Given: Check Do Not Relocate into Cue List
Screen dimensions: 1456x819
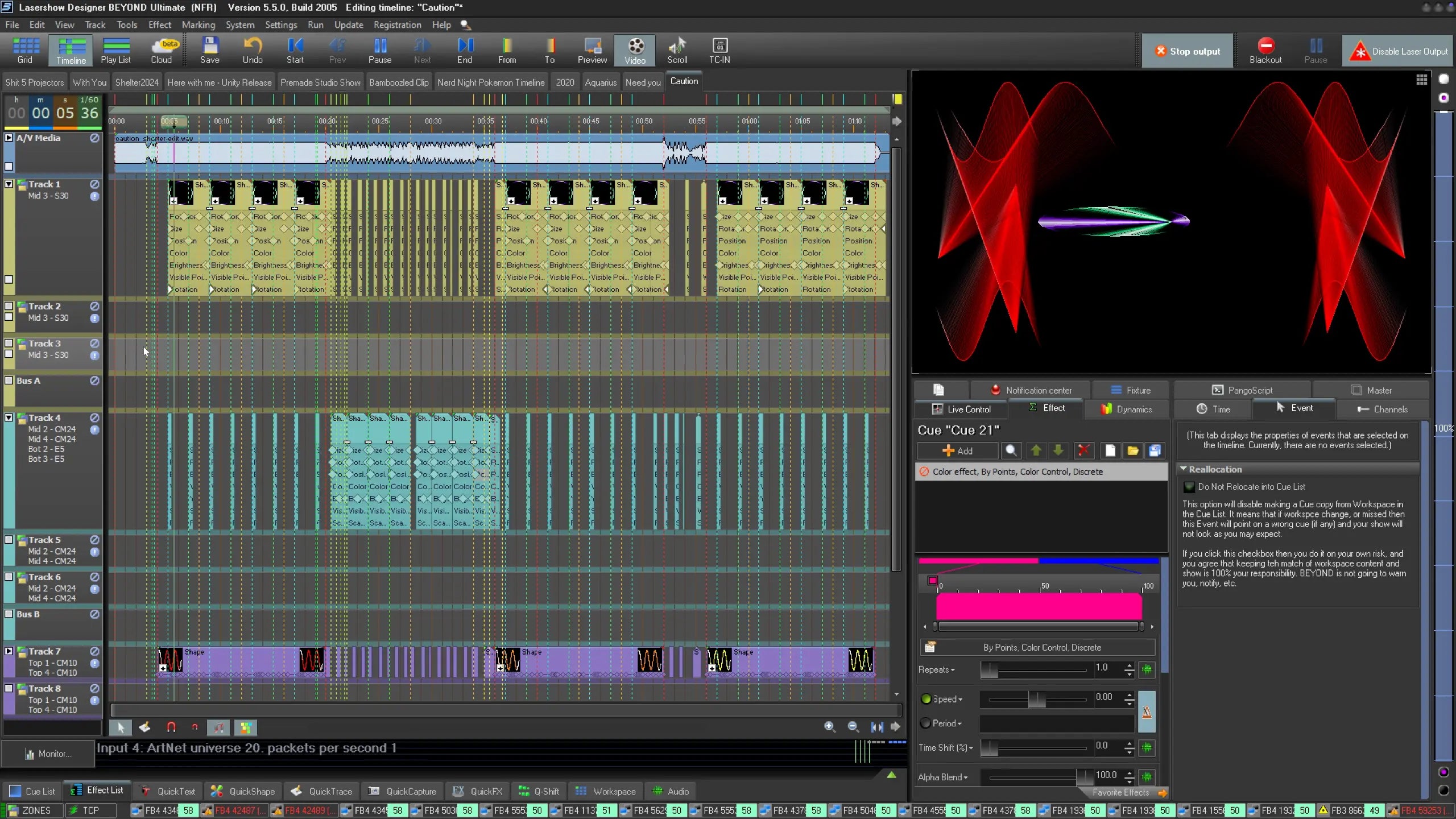Looking at the screenshot, I should [1189, 487].
